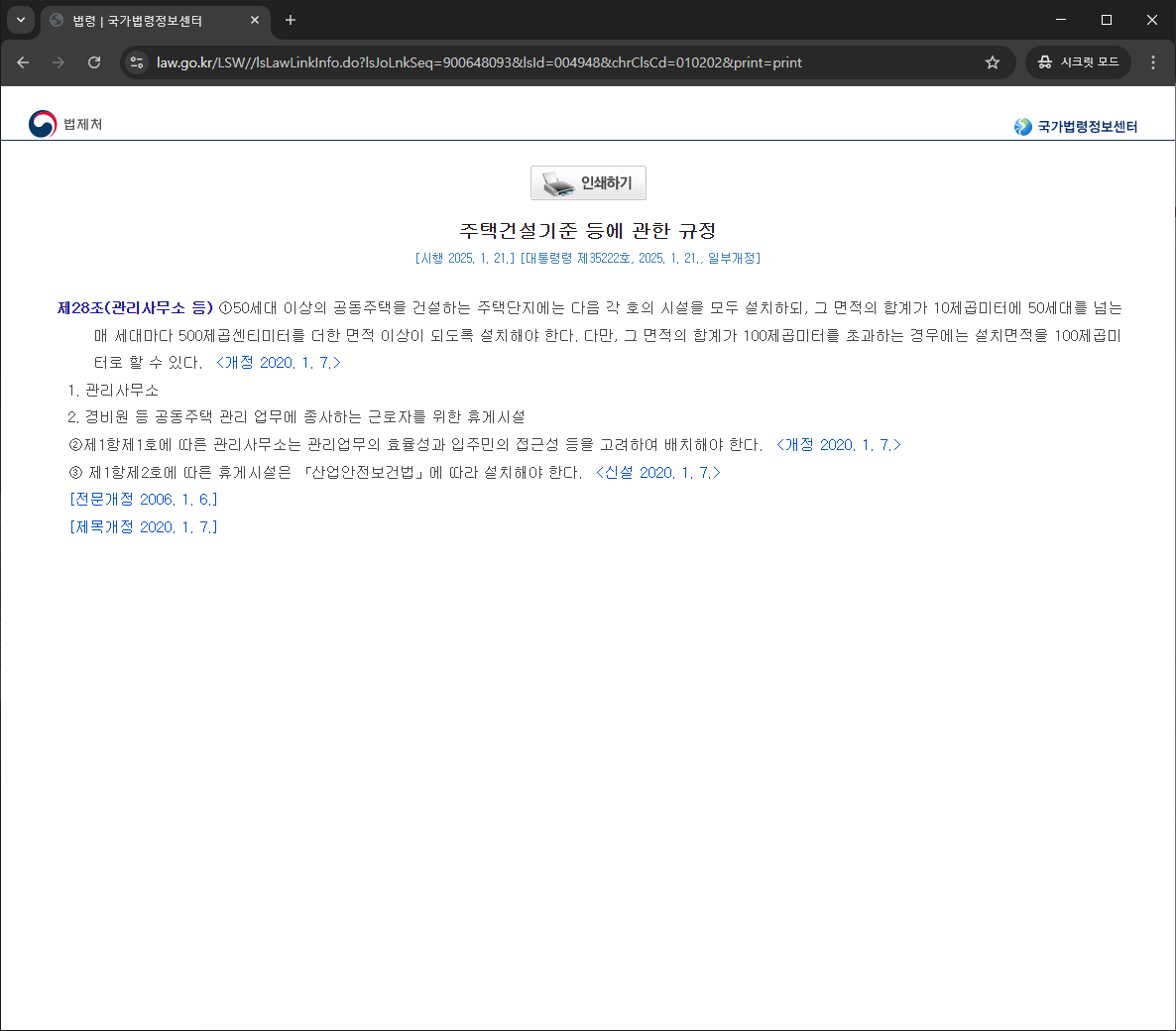This screenshot has width=1176, height=1031.
Task: Go back using the browser back arrow
Action: pyautogui.click(x=23, y=62)
